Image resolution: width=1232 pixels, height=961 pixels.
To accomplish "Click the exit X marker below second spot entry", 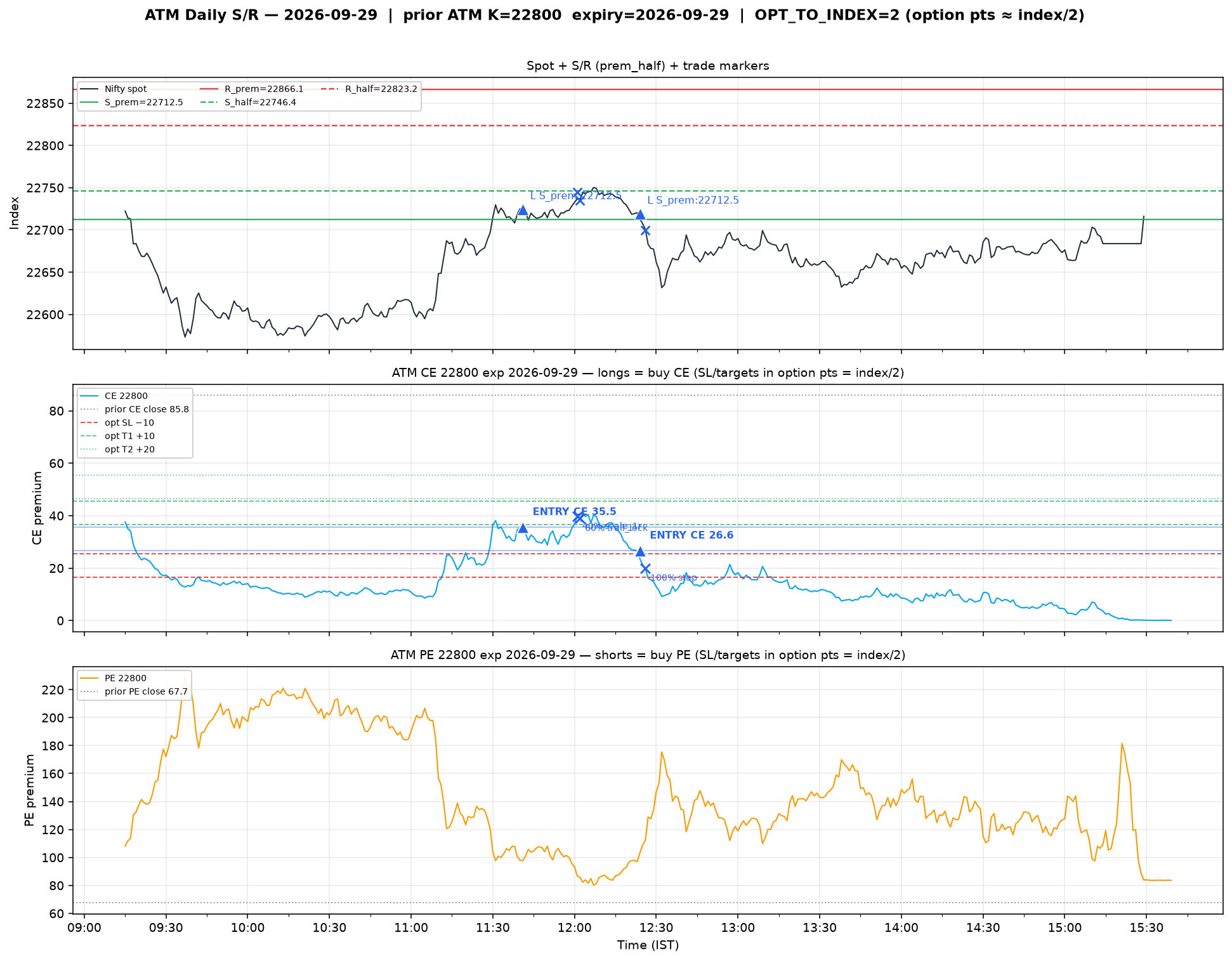I will (x=645, y=230).
